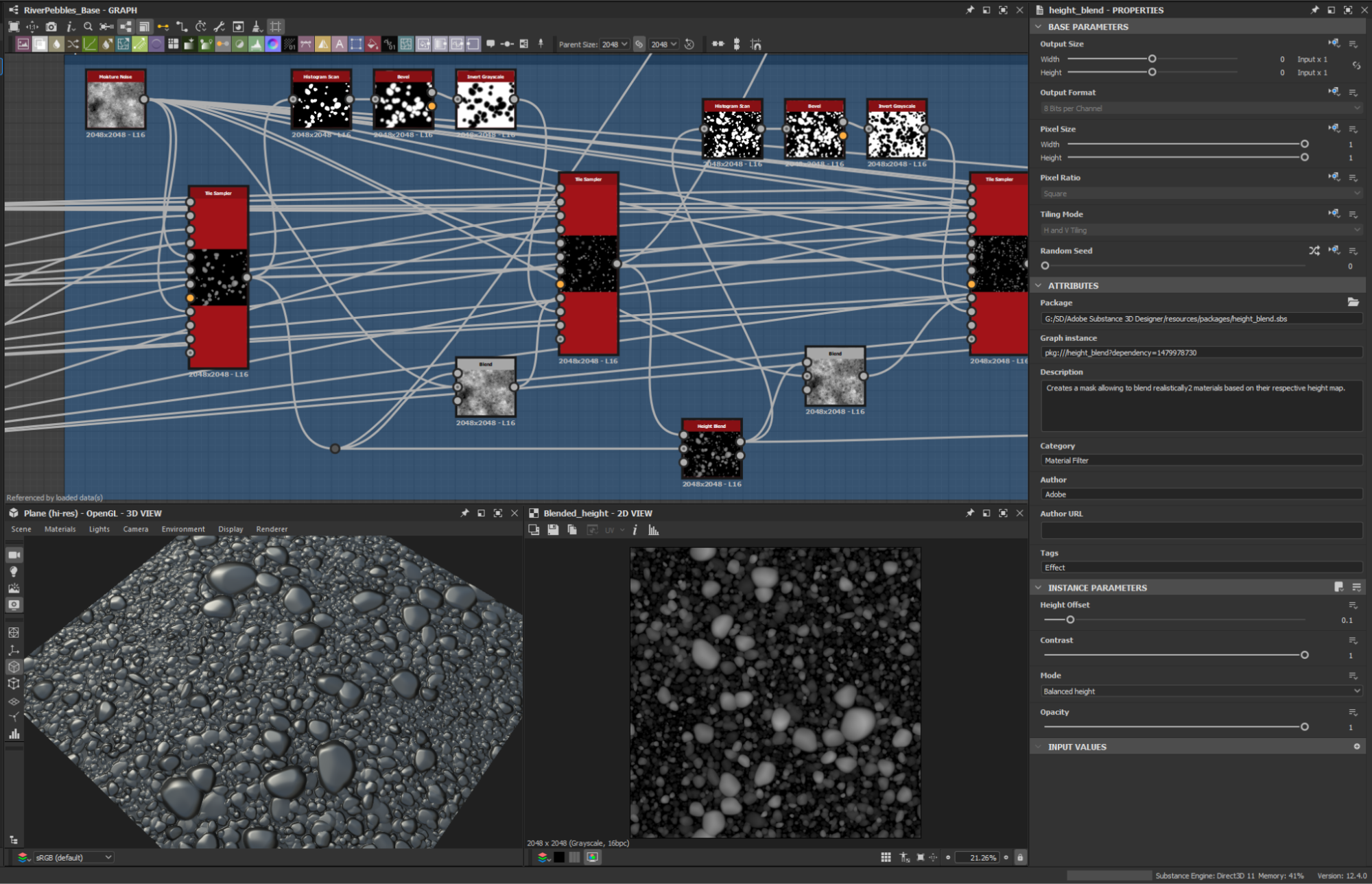The width and height of the screenshot is (1372, 884).
Task: Open the Mode dropdown showing Balanced height
Action: pyautogui.click(x=1200, y=691)
